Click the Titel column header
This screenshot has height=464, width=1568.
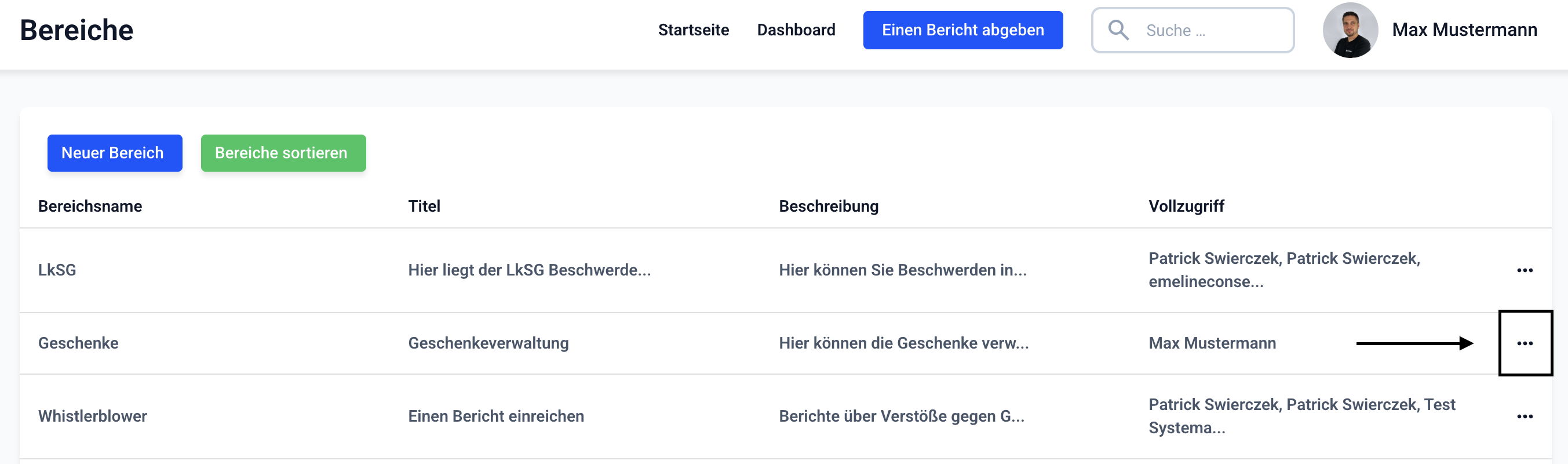pyautogui.click(x=424, y=206)
